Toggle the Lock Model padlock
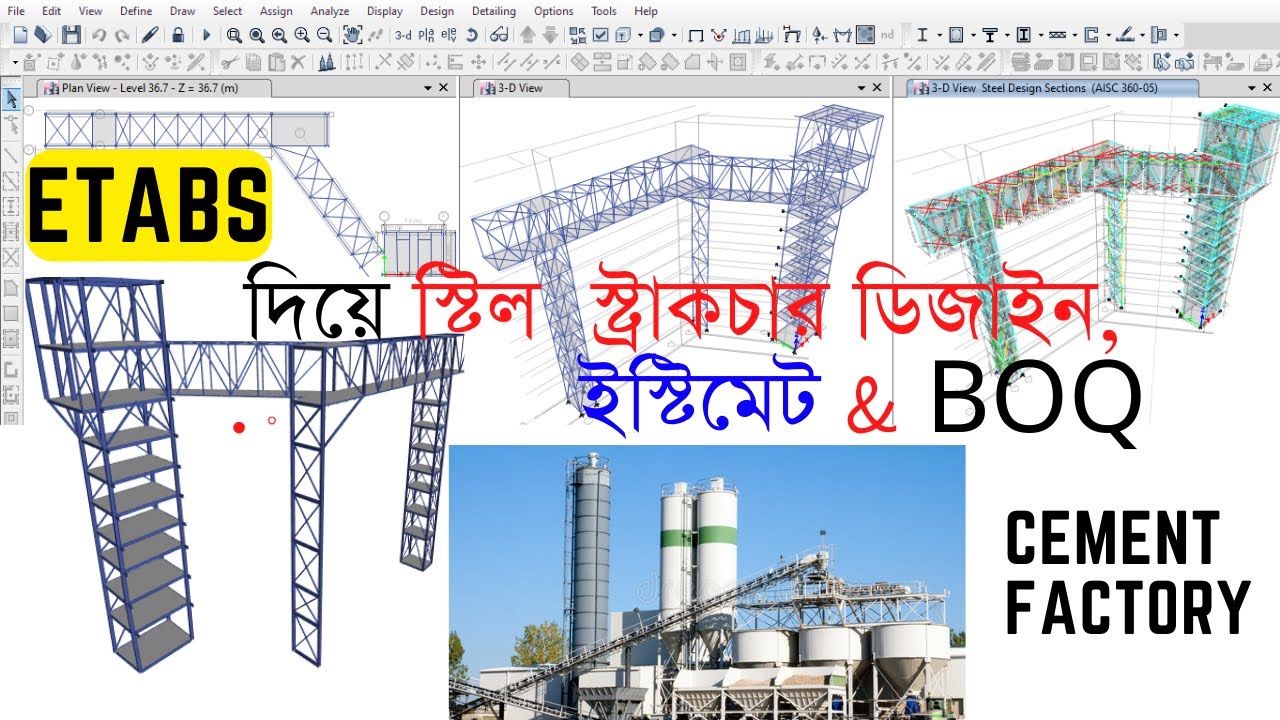Screen dimensions: 1280x720 point(178,35)
